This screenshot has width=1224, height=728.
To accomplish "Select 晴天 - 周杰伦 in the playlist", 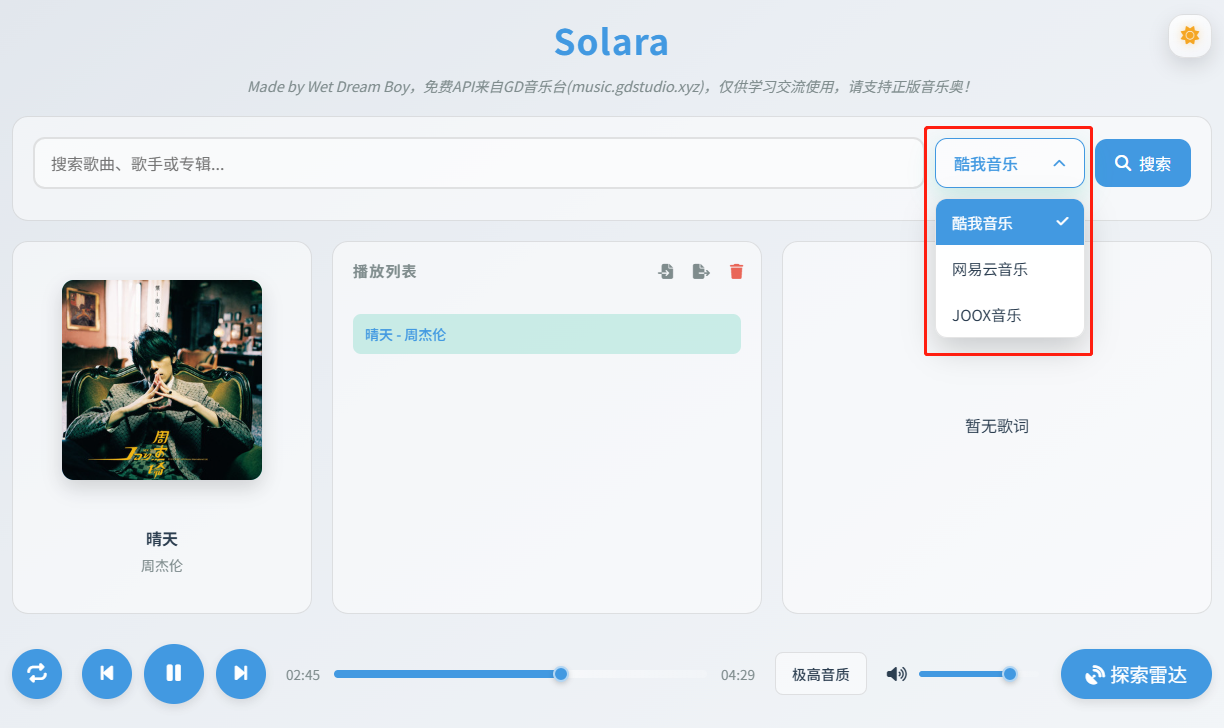I will (547, 333).
